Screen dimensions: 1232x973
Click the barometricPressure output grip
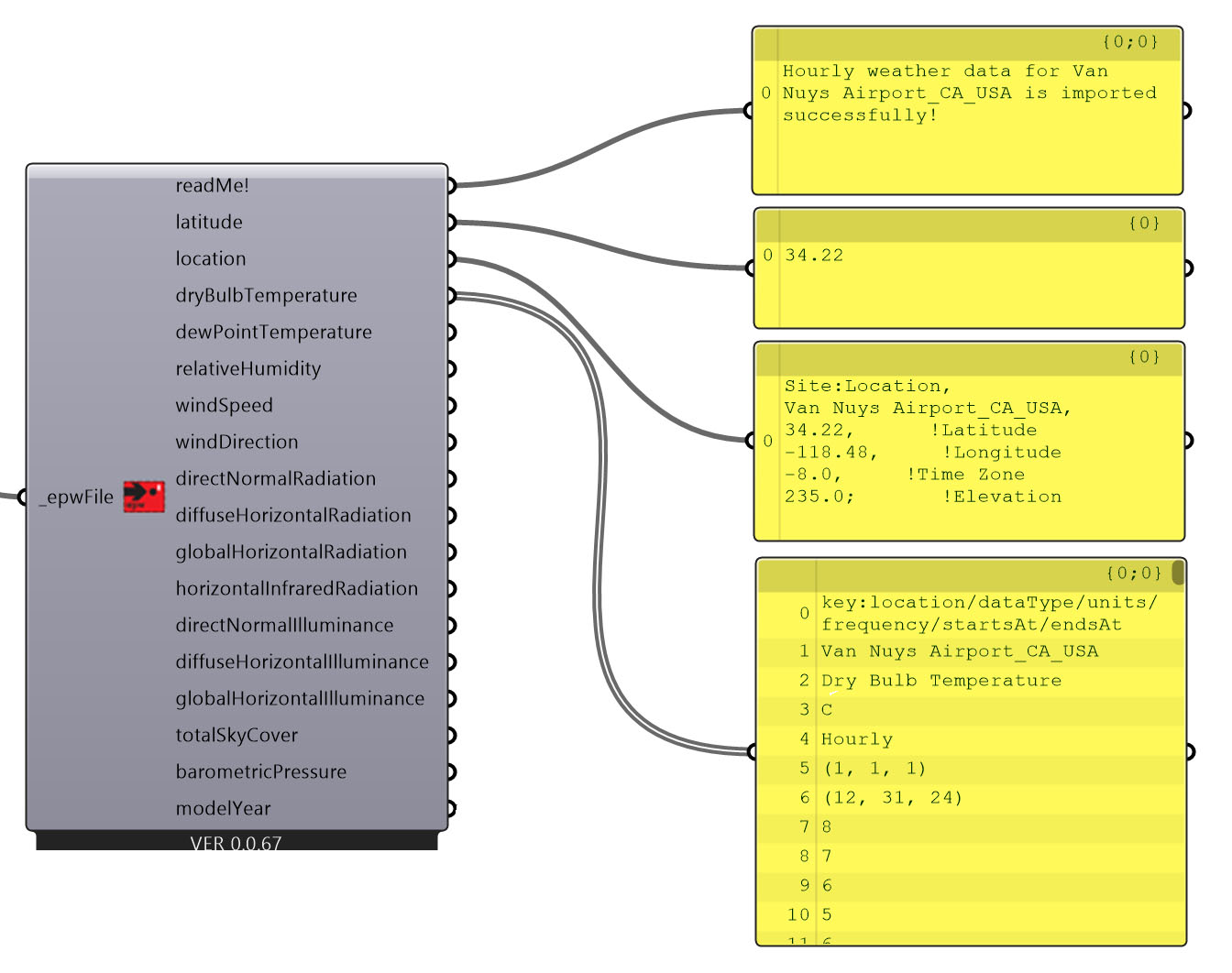[451, 772]
